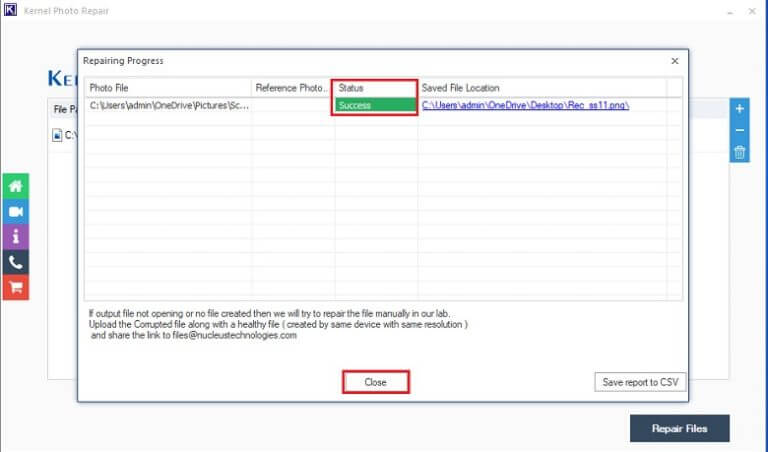Viewport: 768px width, 452px height.
Task: Click the purple info icon
Action: [16, 237]
